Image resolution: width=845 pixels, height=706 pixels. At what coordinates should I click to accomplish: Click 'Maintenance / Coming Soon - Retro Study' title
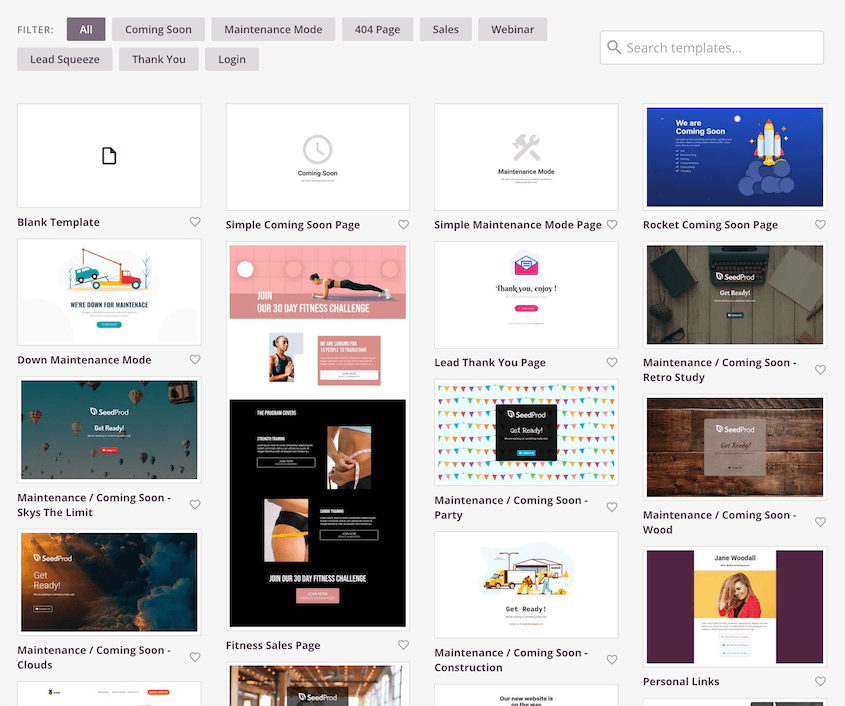coord(719,370)
